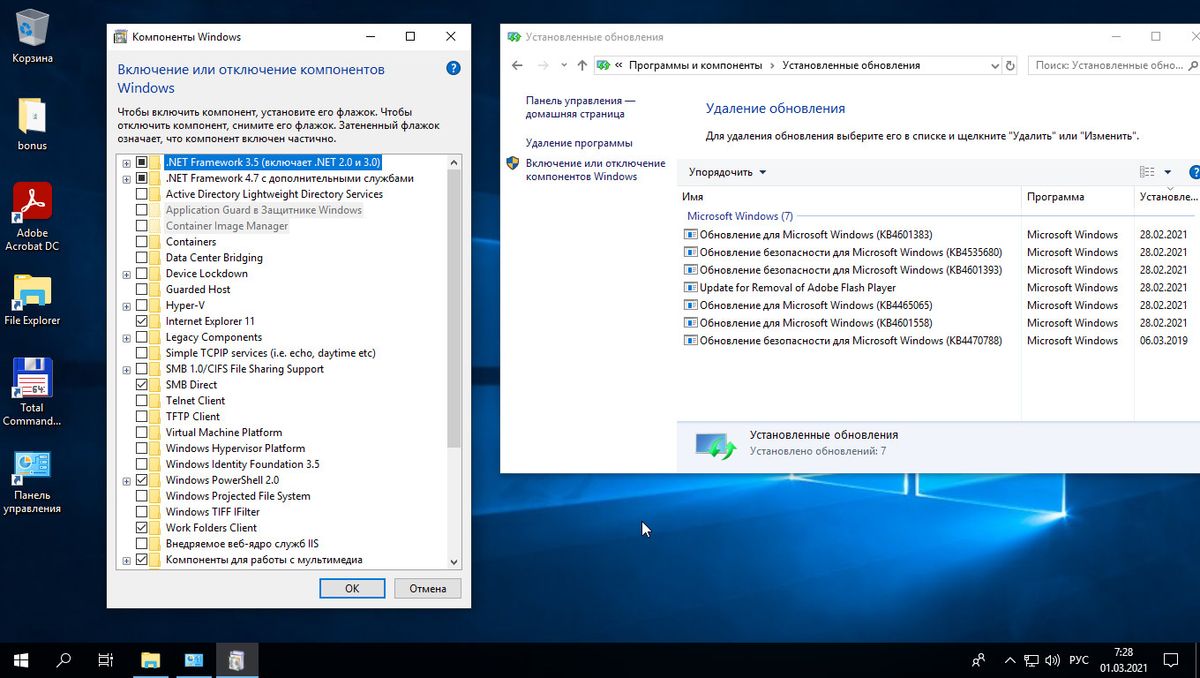Uncheck Internet Explorer 11 checkbox
The image size is (1200, 678).
(x=141, y=321)
